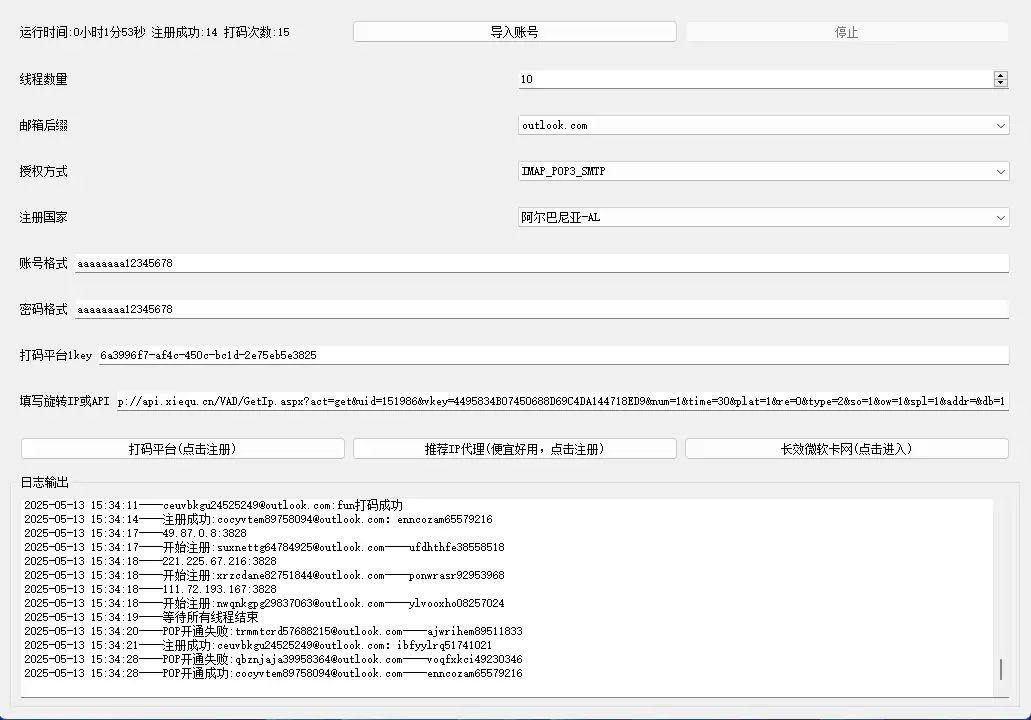Click log line 开始注册 suxnettg64784925

(264, 547)
